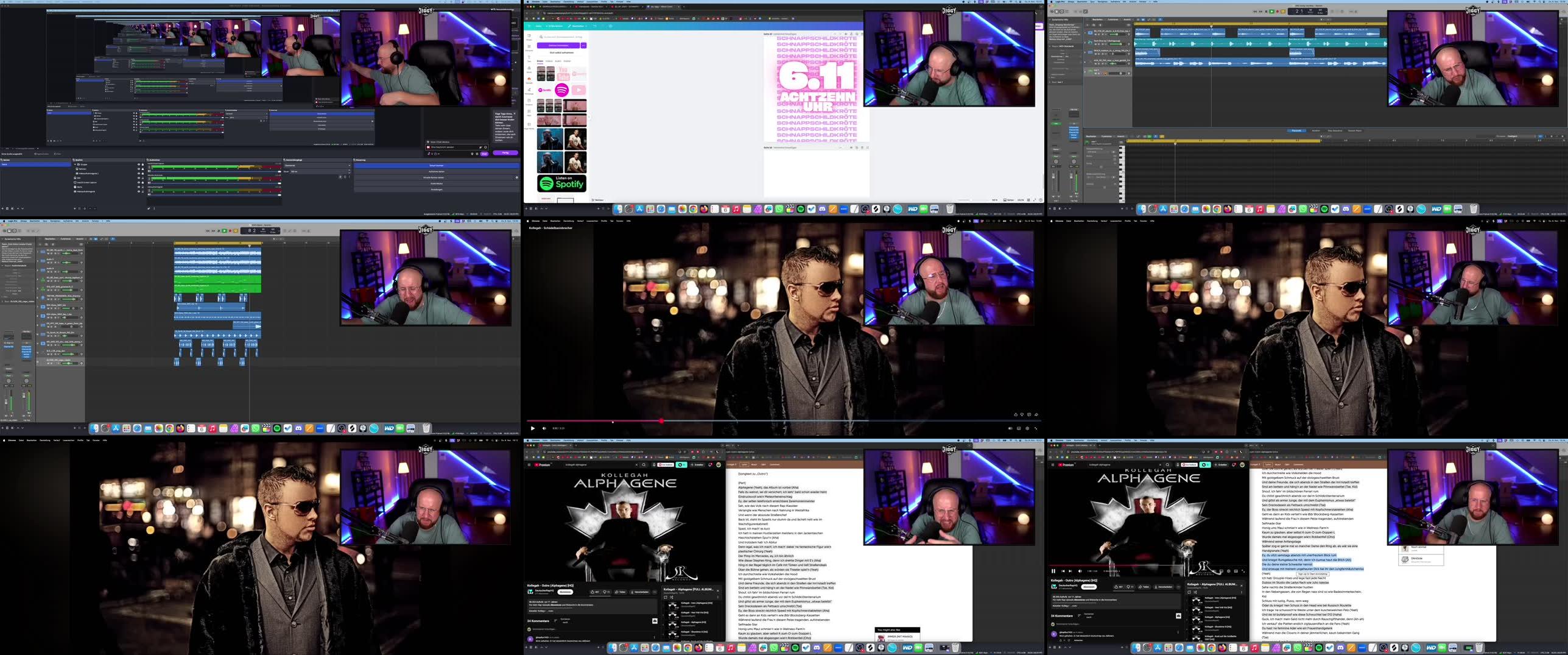
Task: Select the Elements icon in Canva's sidebar
Action: (529, 46)
